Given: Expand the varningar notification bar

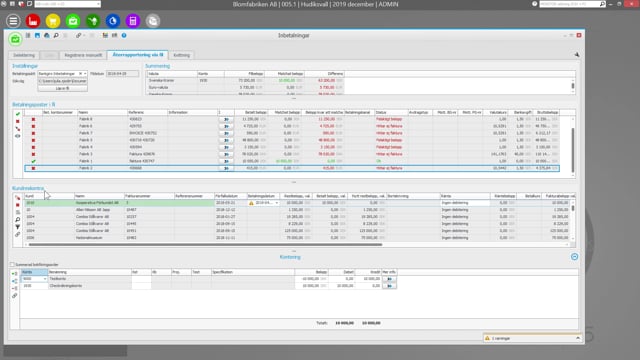Looking at the screenshot, I should coord(578,338).
